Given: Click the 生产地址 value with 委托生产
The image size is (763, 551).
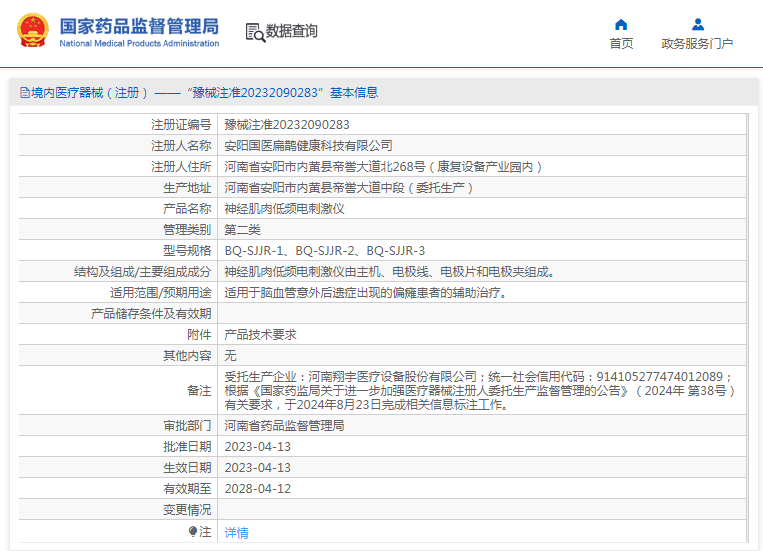Looking at the screenshot, I should point(349,188).
